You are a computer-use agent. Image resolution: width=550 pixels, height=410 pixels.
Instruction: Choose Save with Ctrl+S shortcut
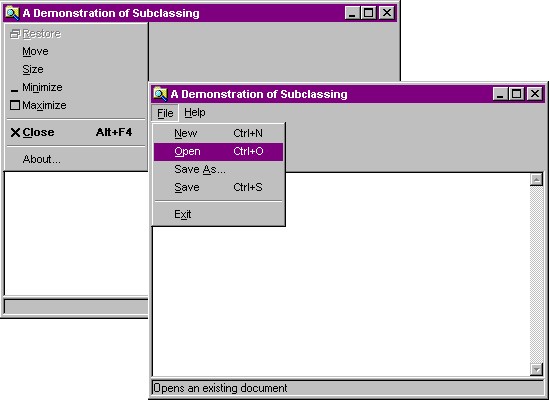[x=218, y=187]
